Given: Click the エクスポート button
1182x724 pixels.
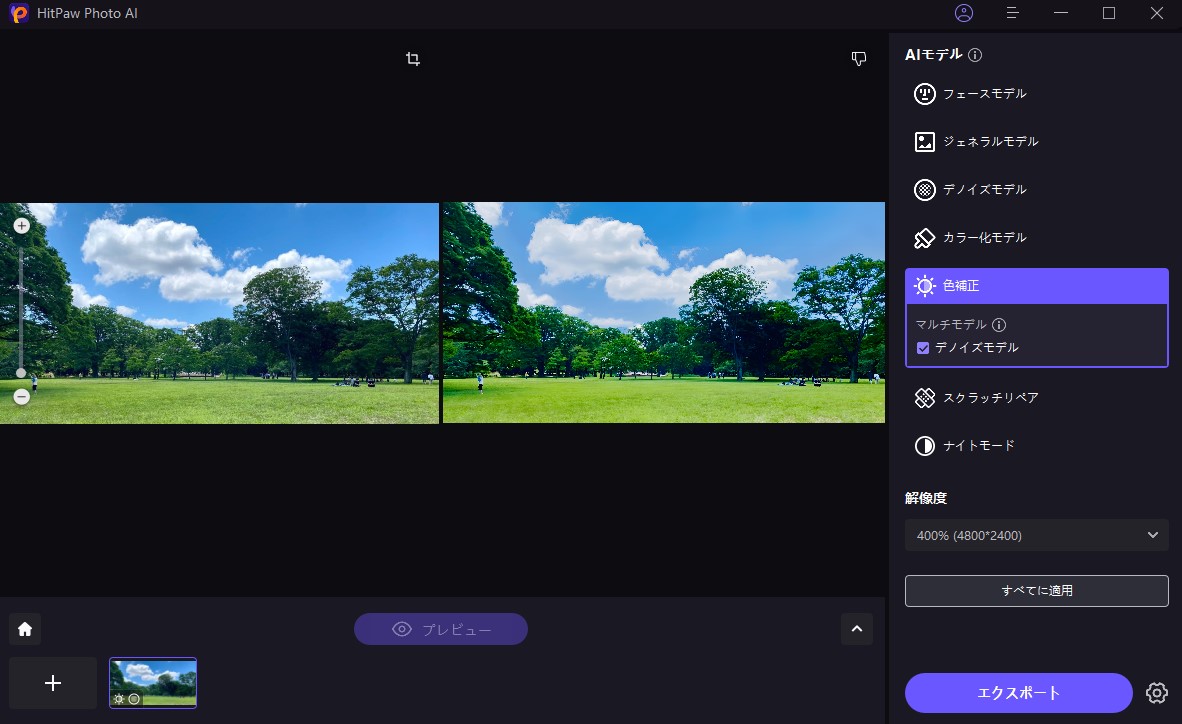Looking at the screenshot, I should (1018, 692).
